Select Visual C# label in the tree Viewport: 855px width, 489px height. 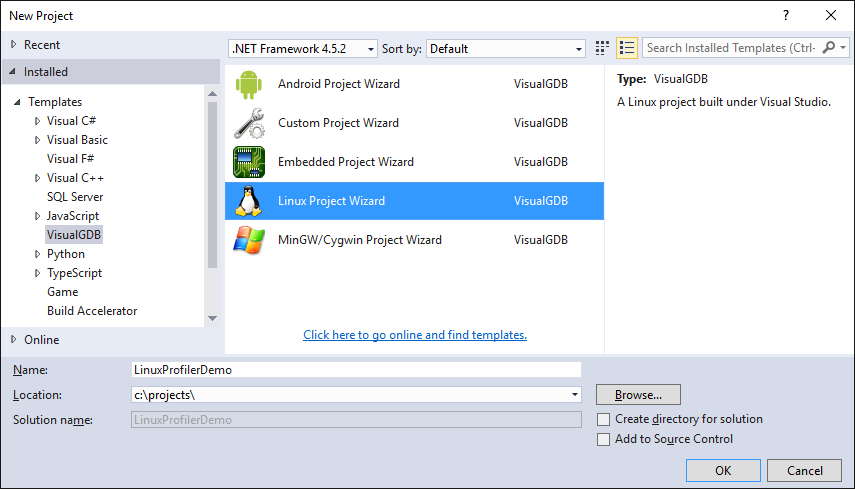pyautogui.click(x=71, y=121)
